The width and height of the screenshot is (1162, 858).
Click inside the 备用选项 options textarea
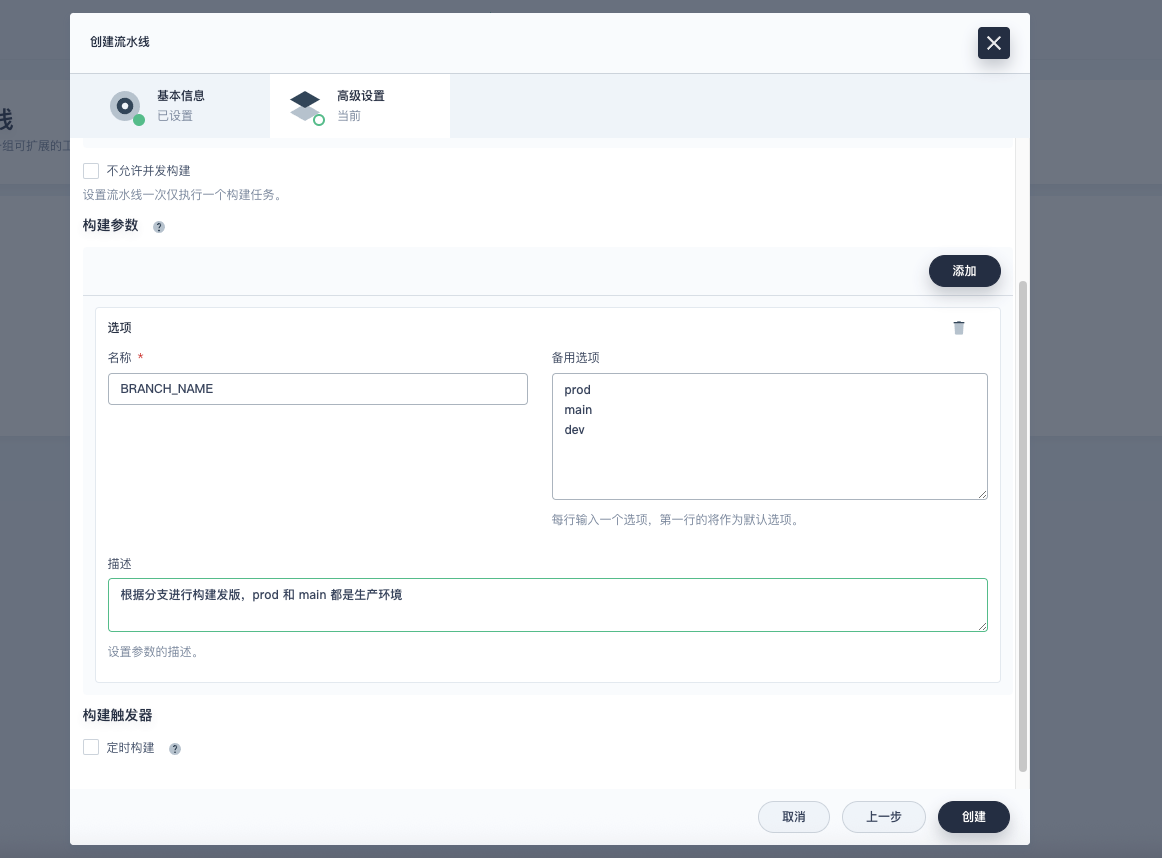[x=769, y=450]
